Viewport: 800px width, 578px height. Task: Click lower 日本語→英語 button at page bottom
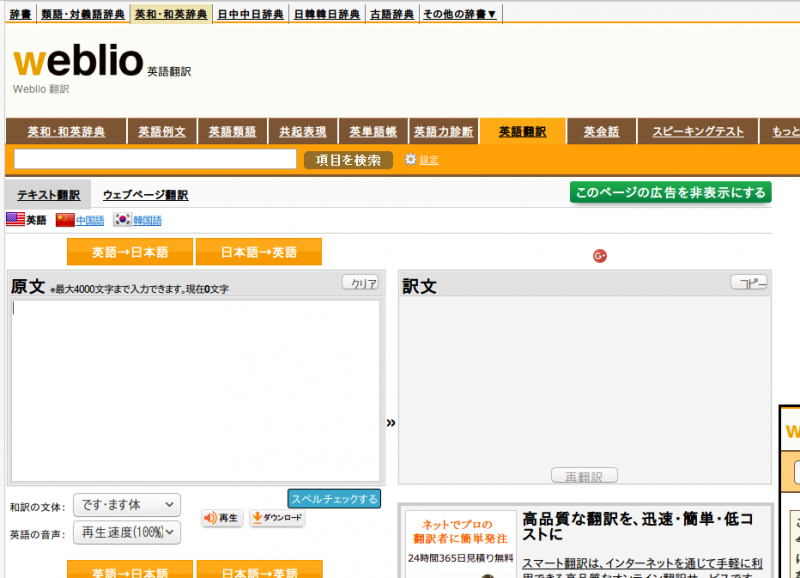click(x=260, y=569)
